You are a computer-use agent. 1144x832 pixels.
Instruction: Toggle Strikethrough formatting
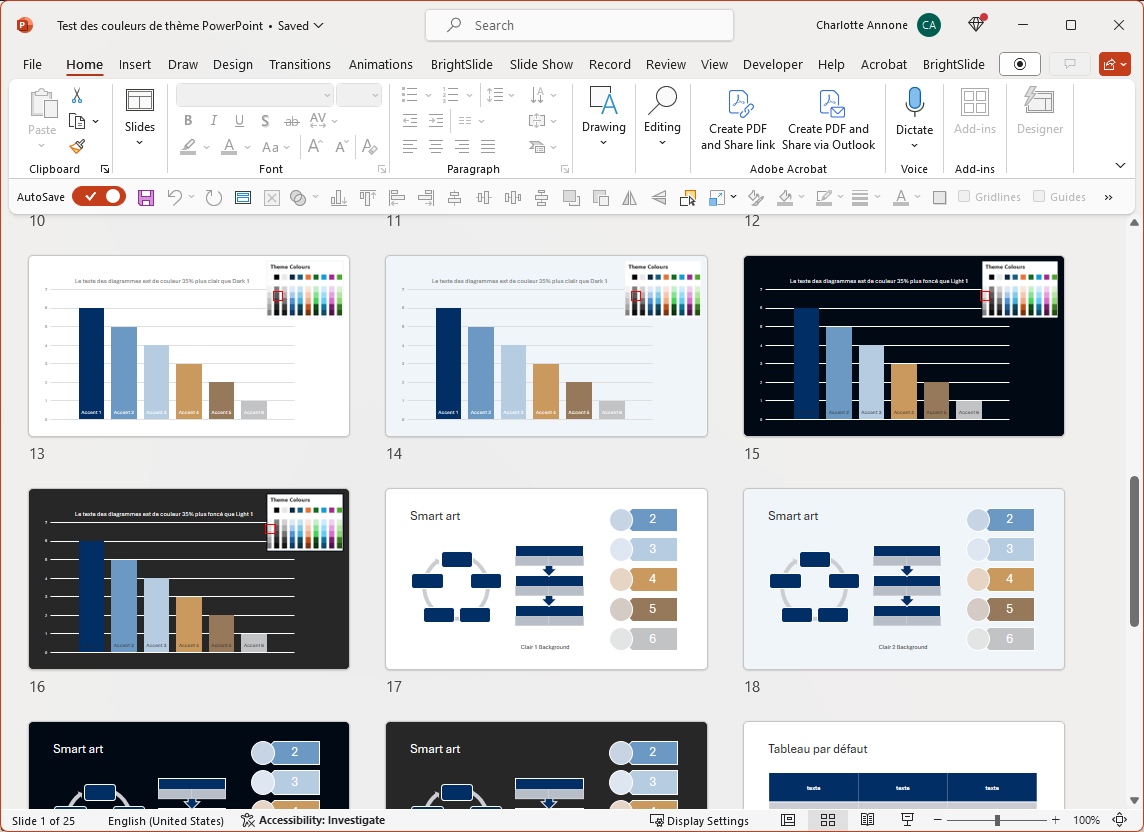click(x=292, y=121)
